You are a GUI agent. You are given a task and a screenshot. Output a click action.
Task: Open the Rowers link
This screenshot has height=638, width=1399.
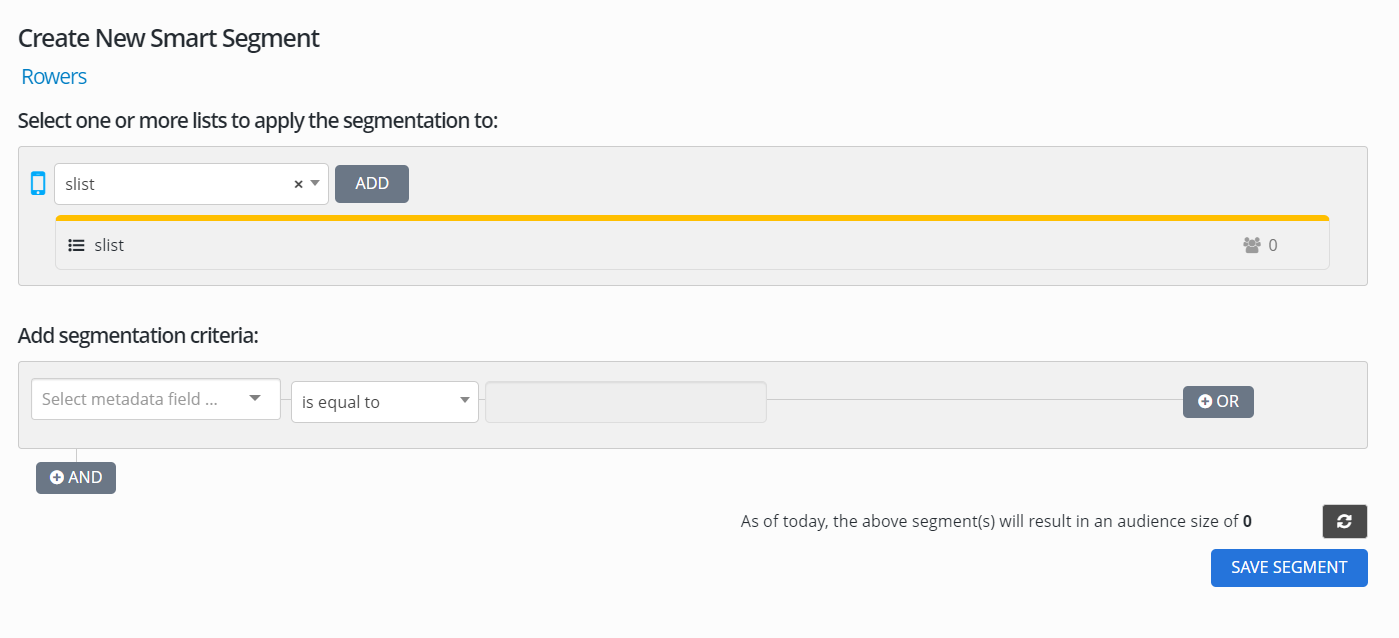pos(53,76)
